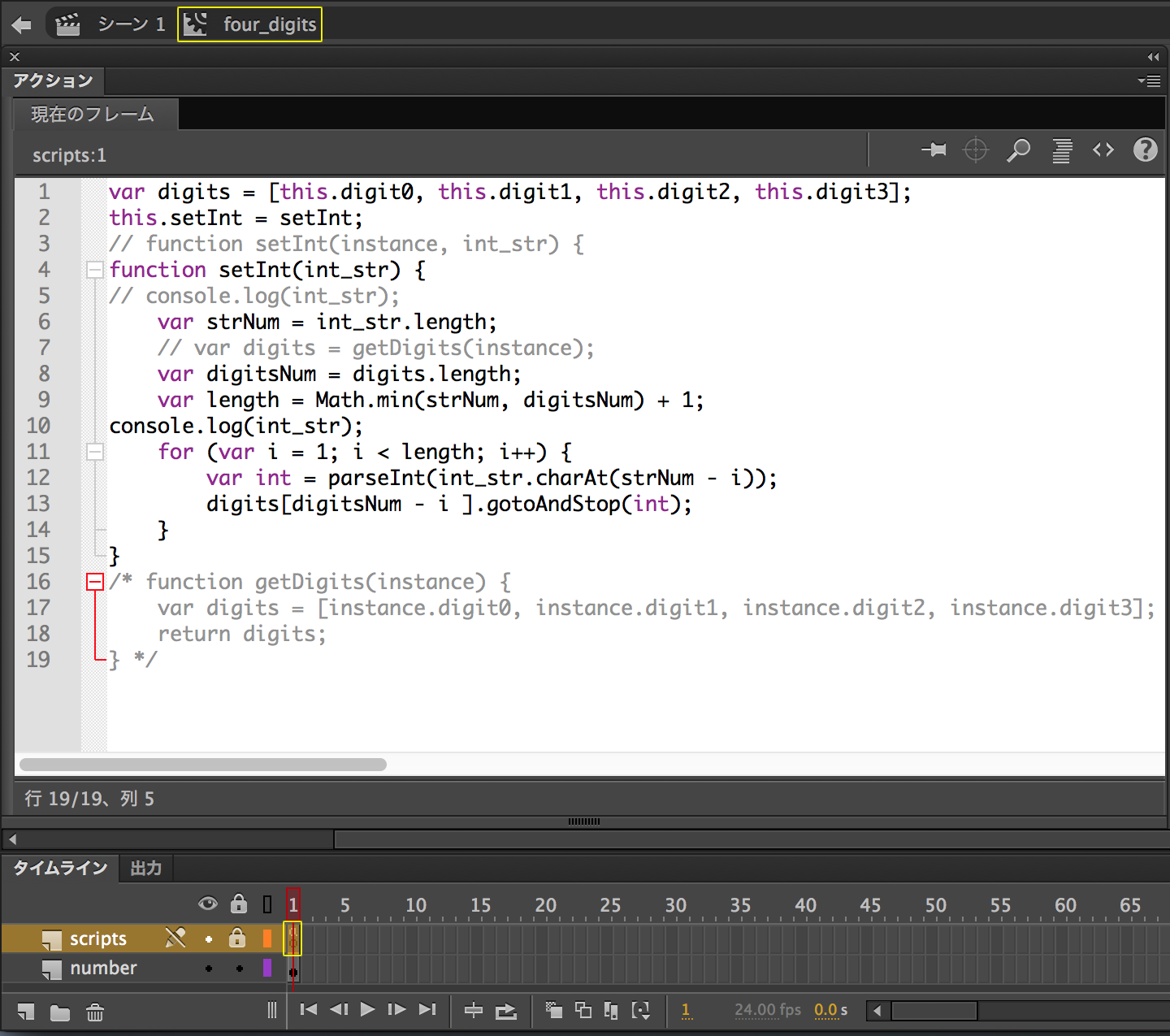Enable onion skin outlines
Screen dimensions: 1170x1036
click(x=583, y=1010)
